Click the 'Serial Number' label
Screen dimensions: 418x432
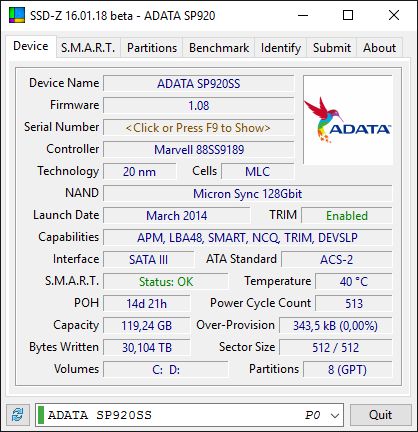(x=61, y=127)
